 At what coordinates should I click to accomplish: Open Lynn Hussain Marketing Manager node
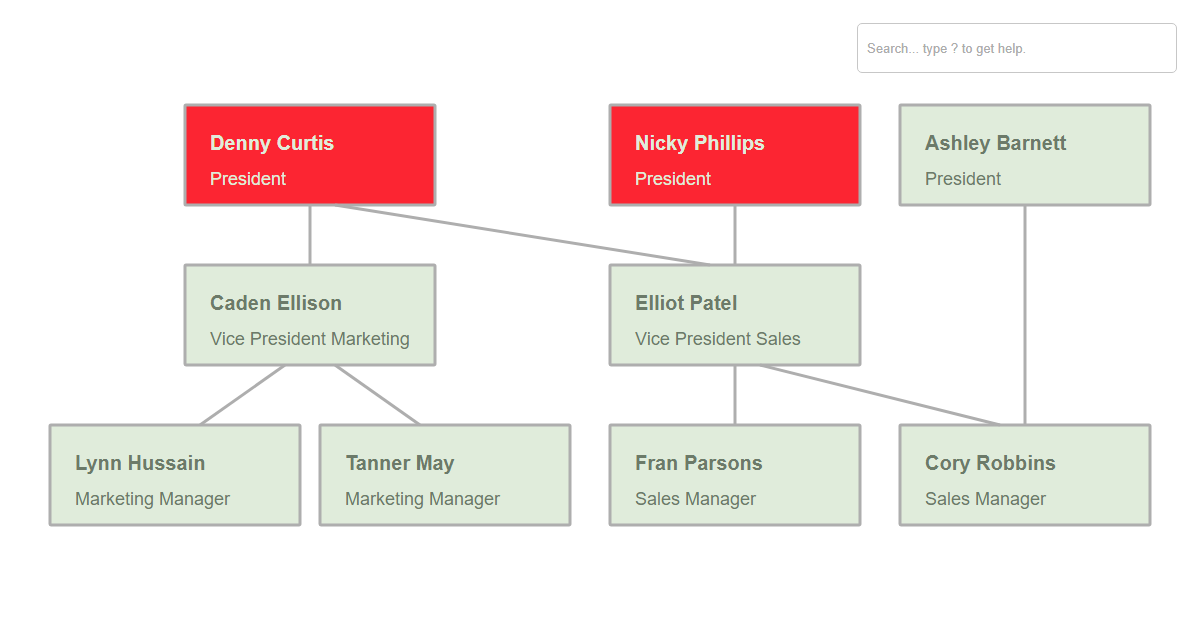175,475
